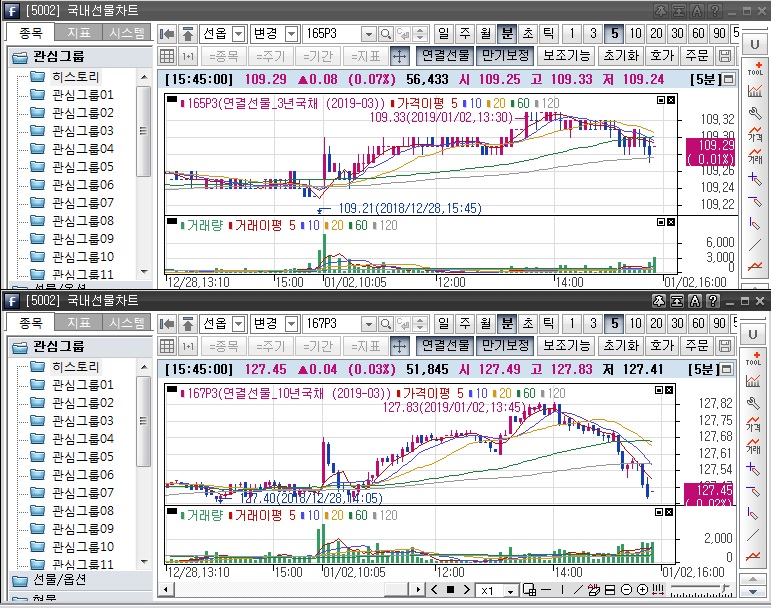Toggle the 만기보정 button in the bottom chart
This screenshot has height=608, width=771.
pyautogui.click(x=503, y=346)
